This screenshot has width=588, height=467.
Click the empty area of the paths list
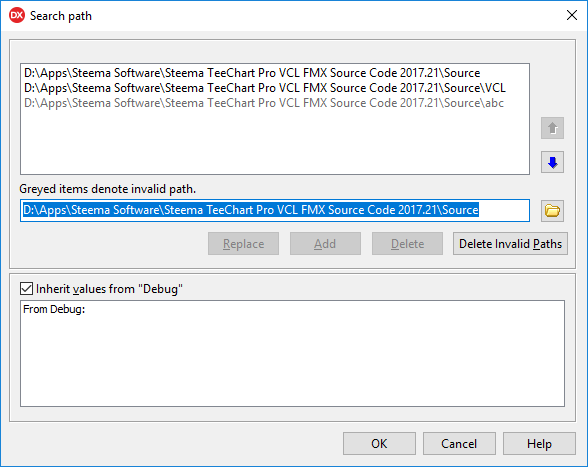tap(275, 143)
